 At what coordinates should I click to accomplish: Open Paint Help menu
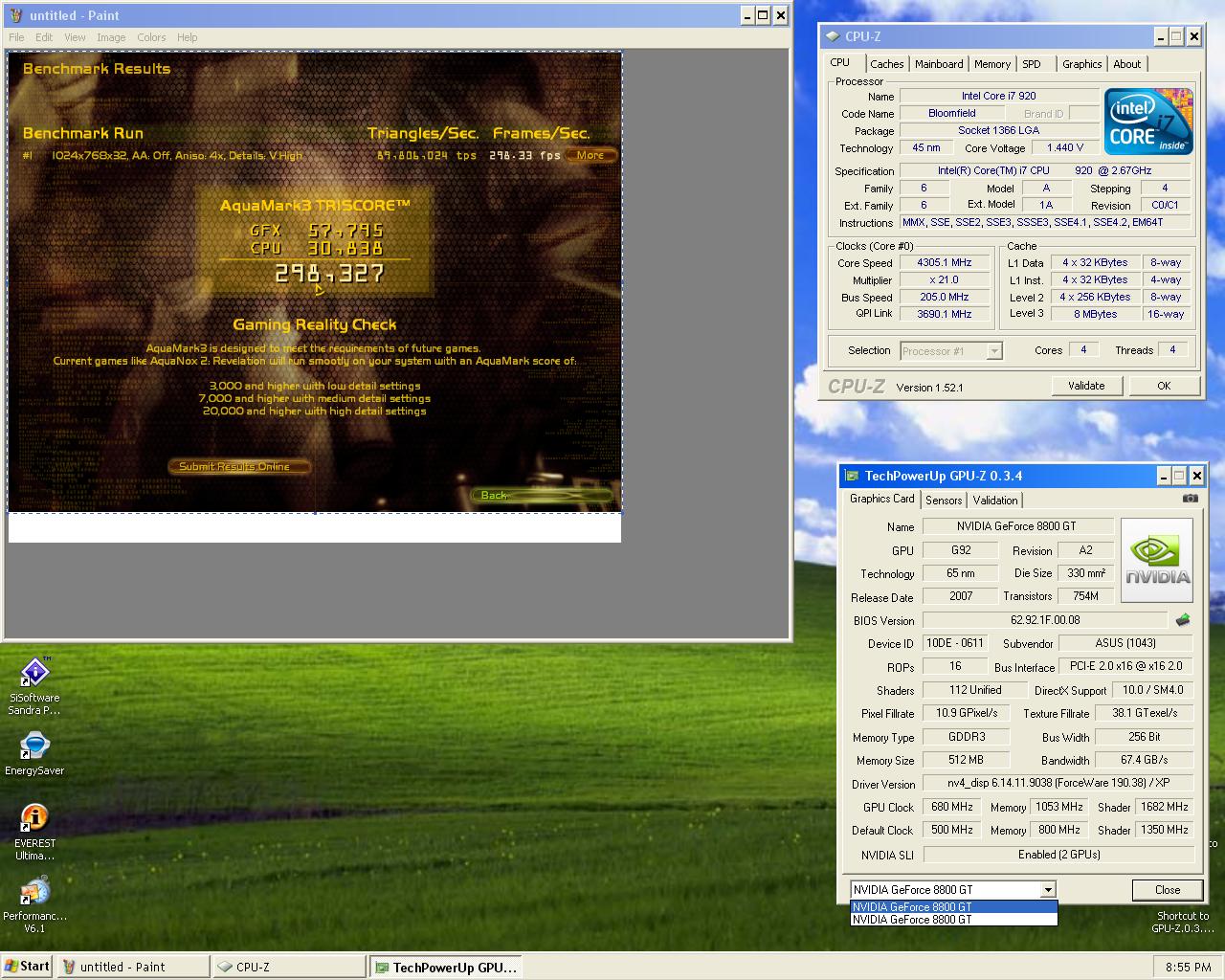(x=188, y=37)
